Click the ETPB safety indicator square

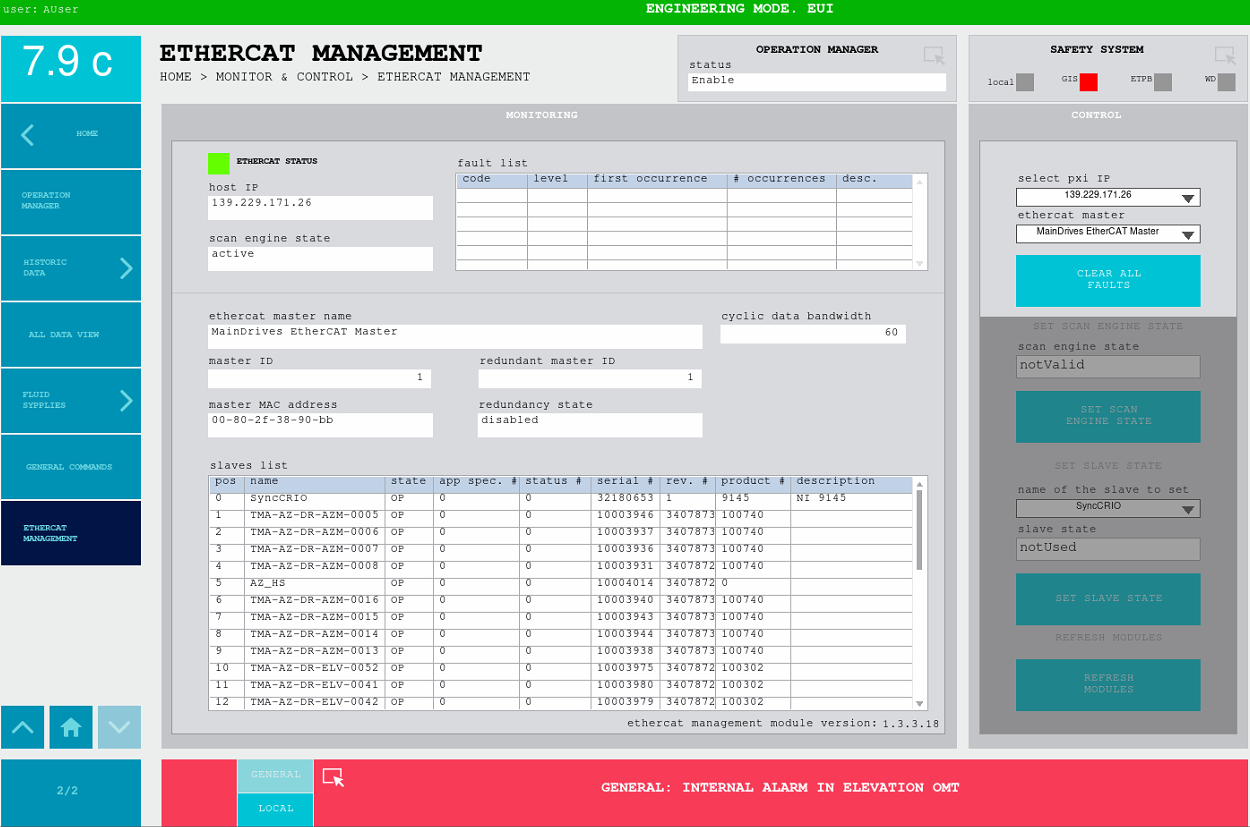point(1162,82)
